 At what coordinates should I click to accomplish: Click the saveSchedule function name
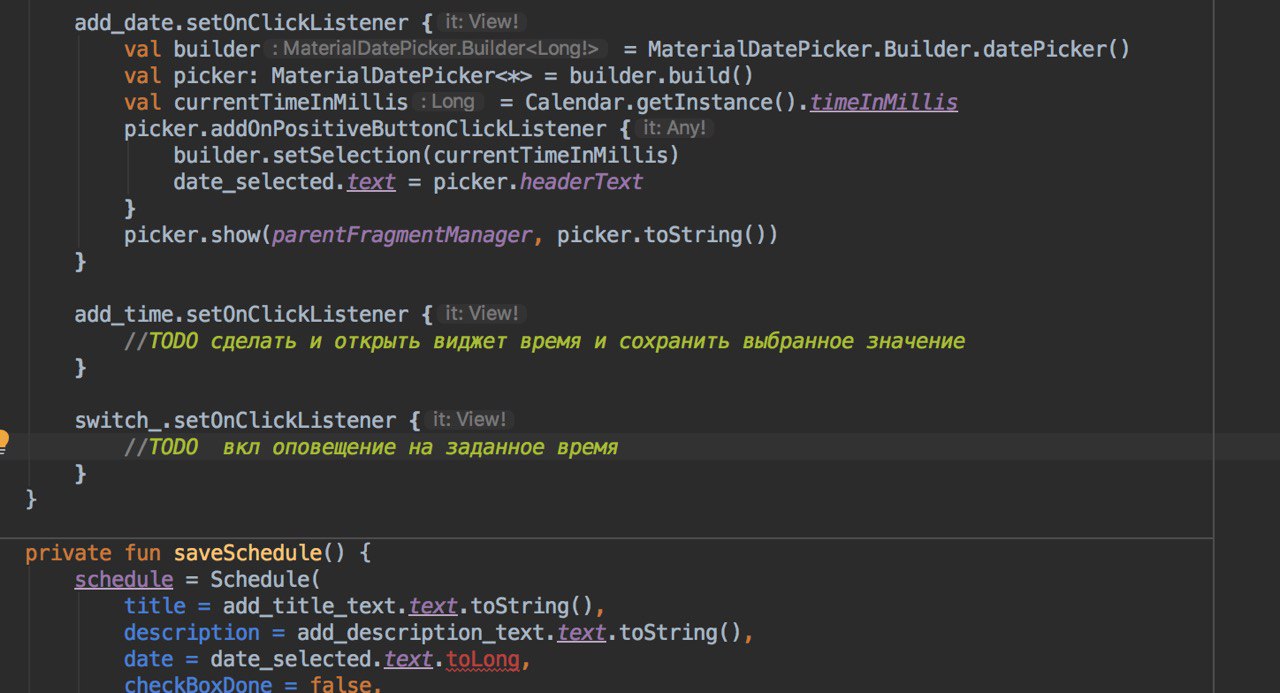tap(247, 553)
